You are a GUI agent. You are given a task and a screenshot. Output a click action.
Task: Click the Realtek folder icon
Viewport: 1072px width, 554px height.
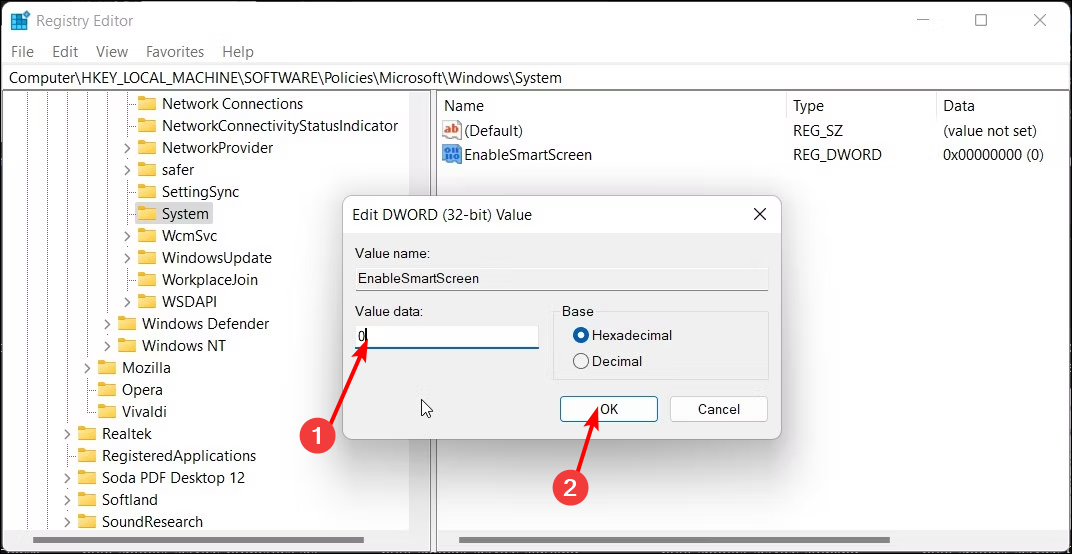(x=87, y=434)
